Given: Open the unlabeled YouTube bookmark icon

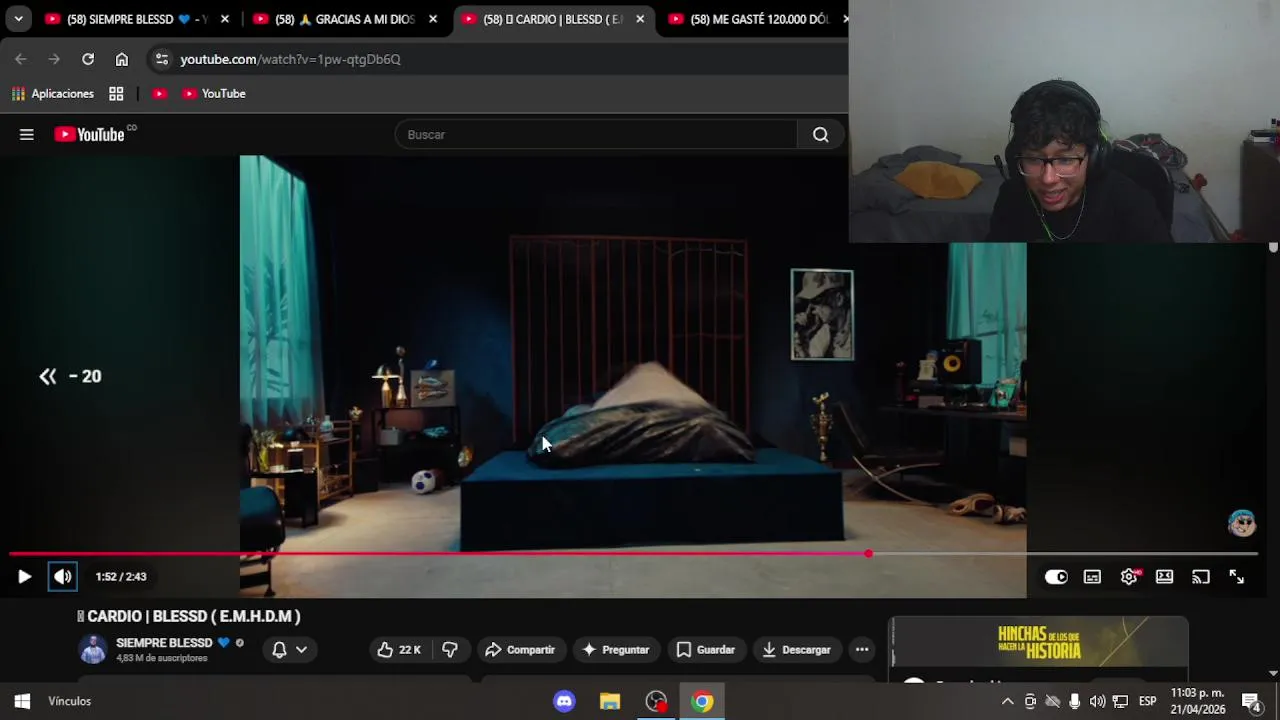Looking at the screenshot, I should [159, 94].
